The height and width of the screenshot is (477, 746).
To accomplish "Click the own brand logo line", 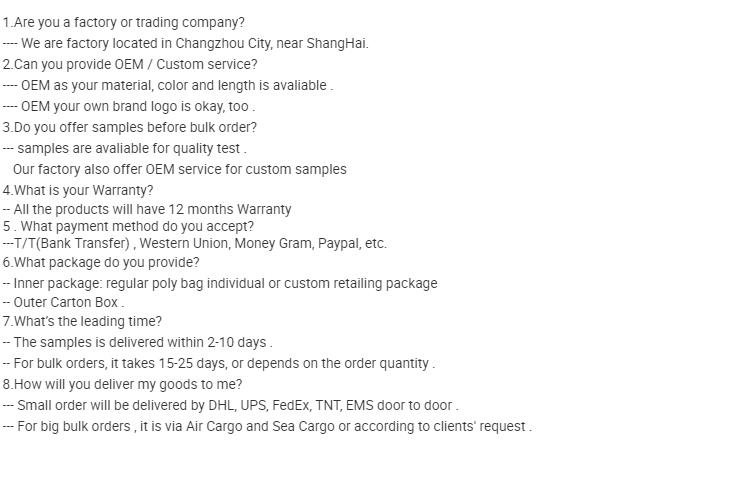I will click(129, 106).
